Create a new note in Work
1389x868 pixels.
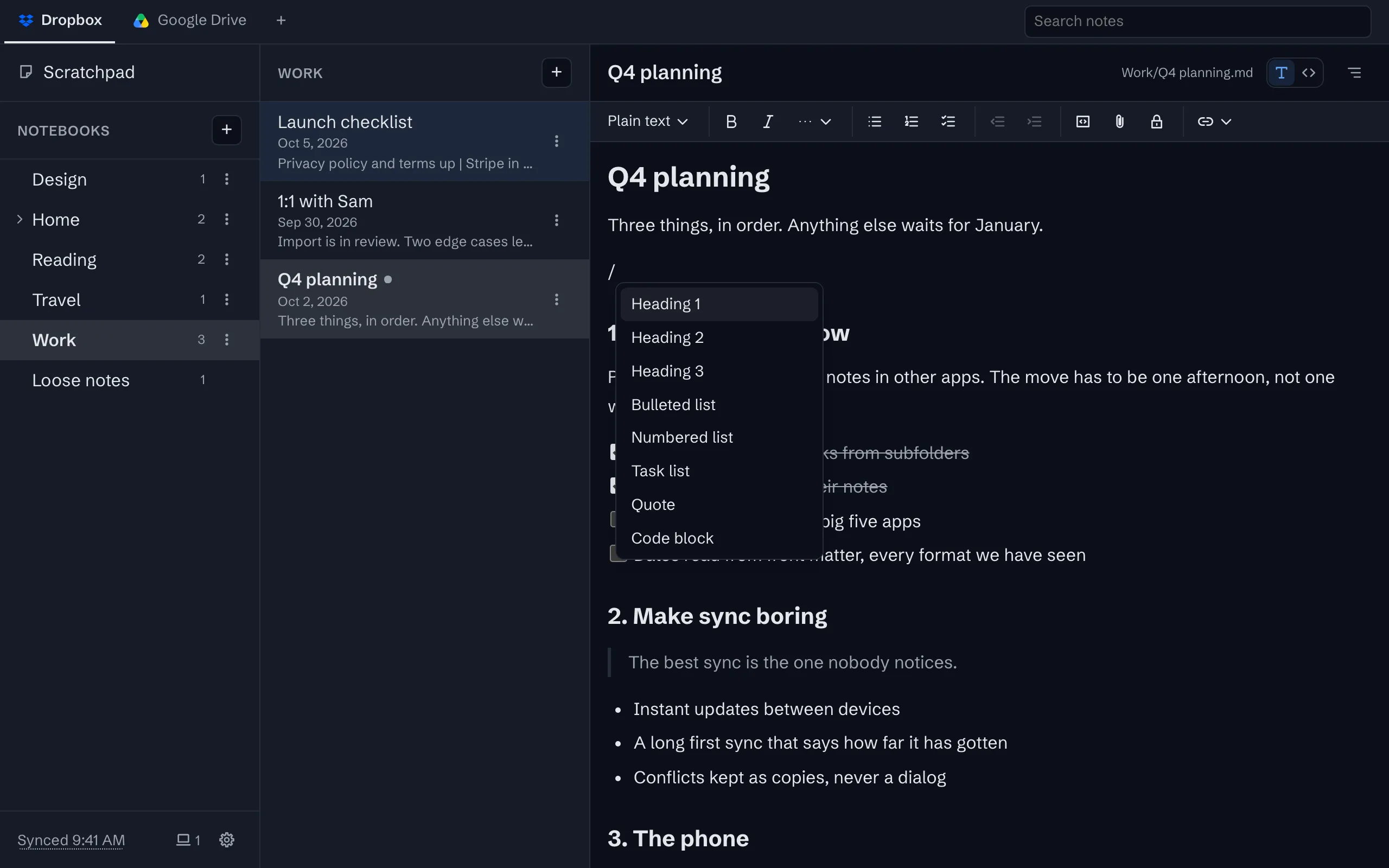pyautogui.click(x=556, y=72)
